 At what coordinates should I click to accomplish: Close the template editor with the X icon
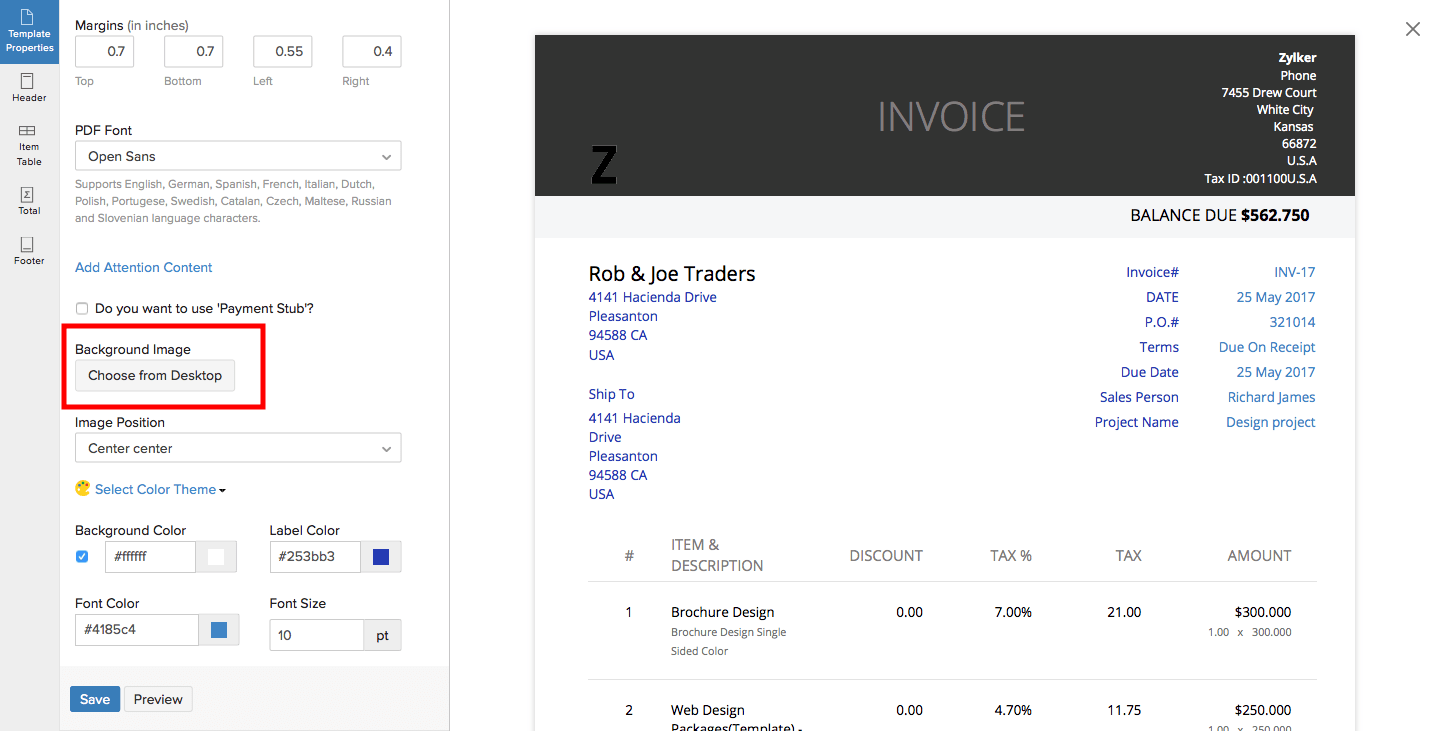1413,29
